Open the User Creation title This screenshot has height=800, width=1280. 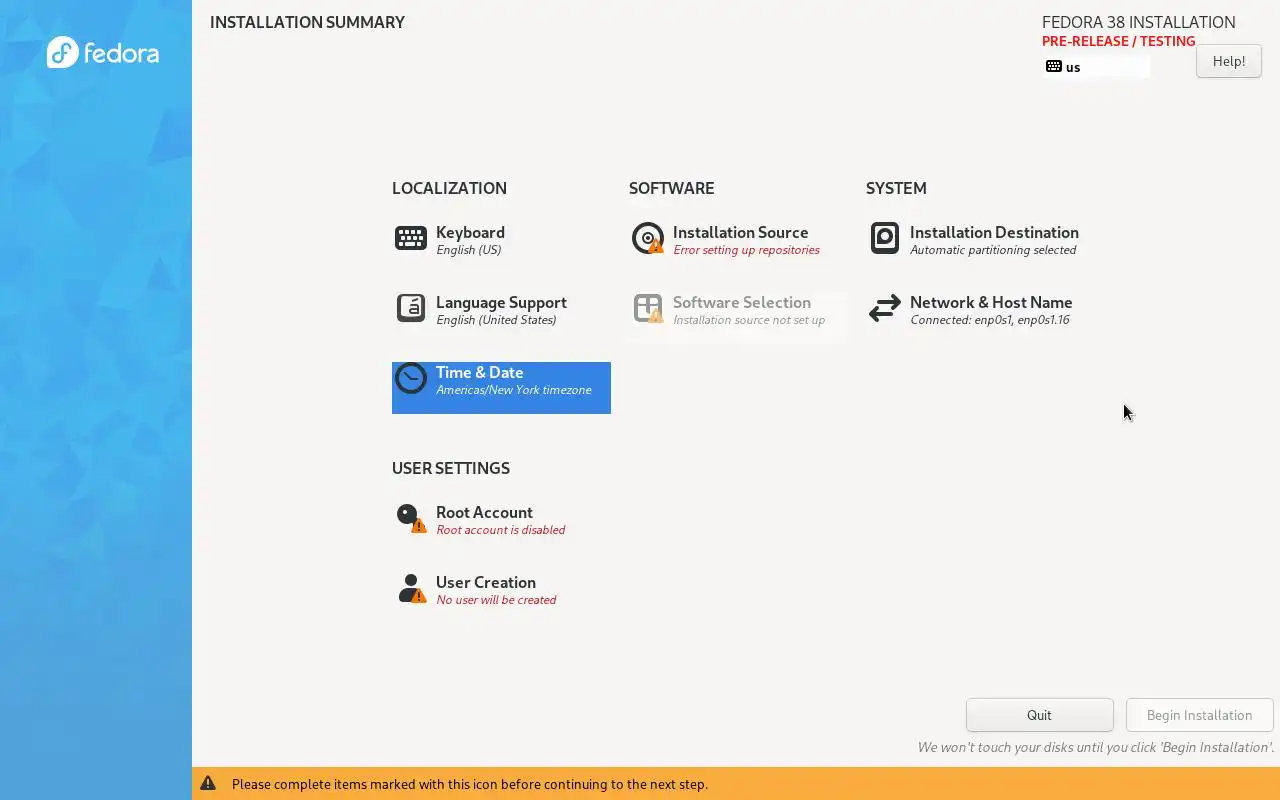click(486, 582)
